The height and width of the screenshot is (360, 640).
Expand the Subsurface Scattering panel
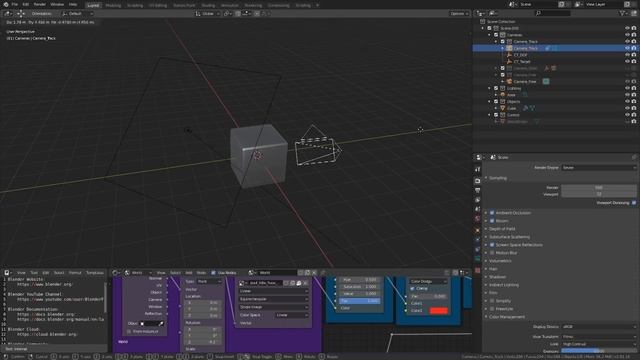pos(509,237)
